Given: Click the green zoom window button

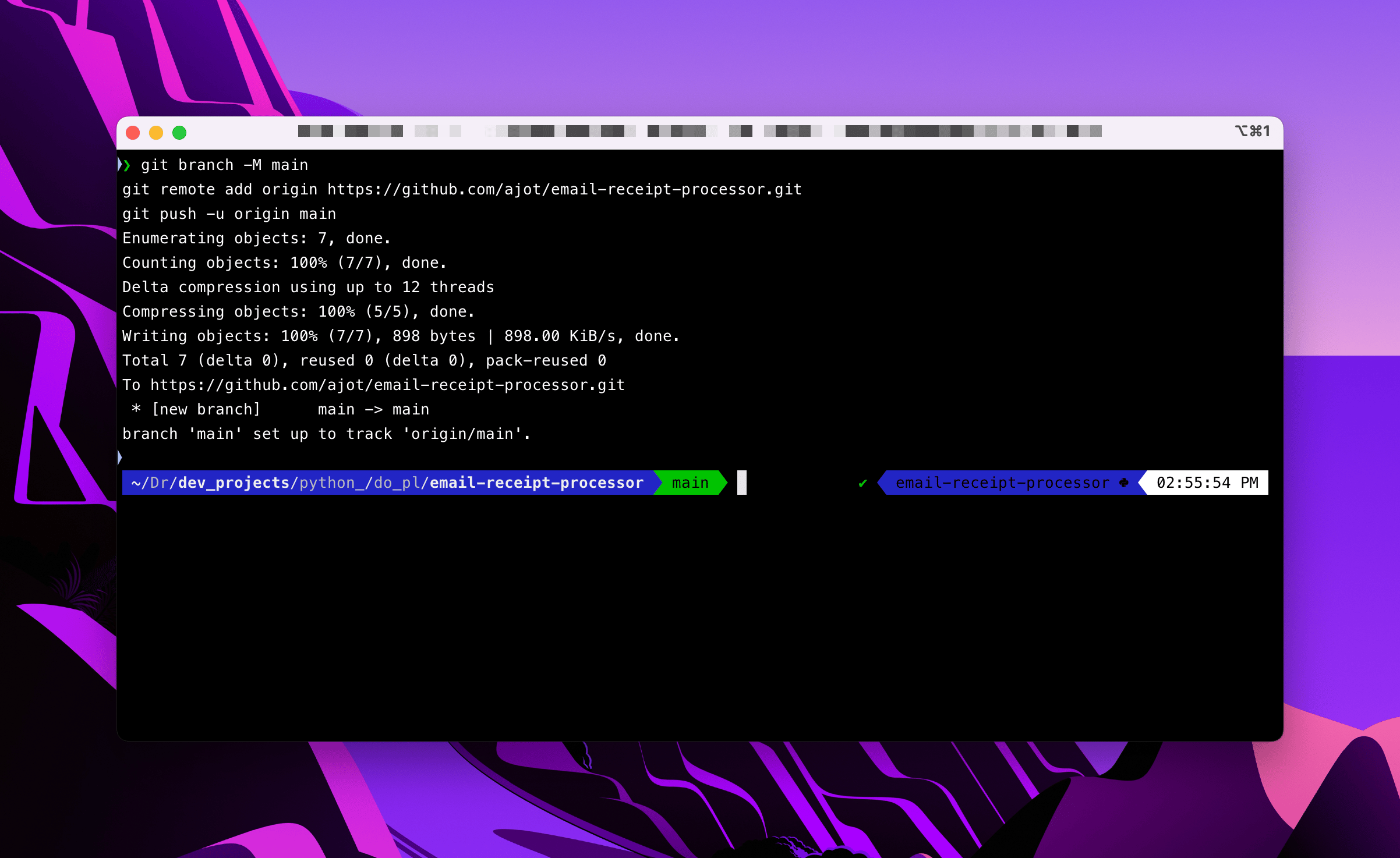Looking at the screenshot, I should tap(179, 133).
